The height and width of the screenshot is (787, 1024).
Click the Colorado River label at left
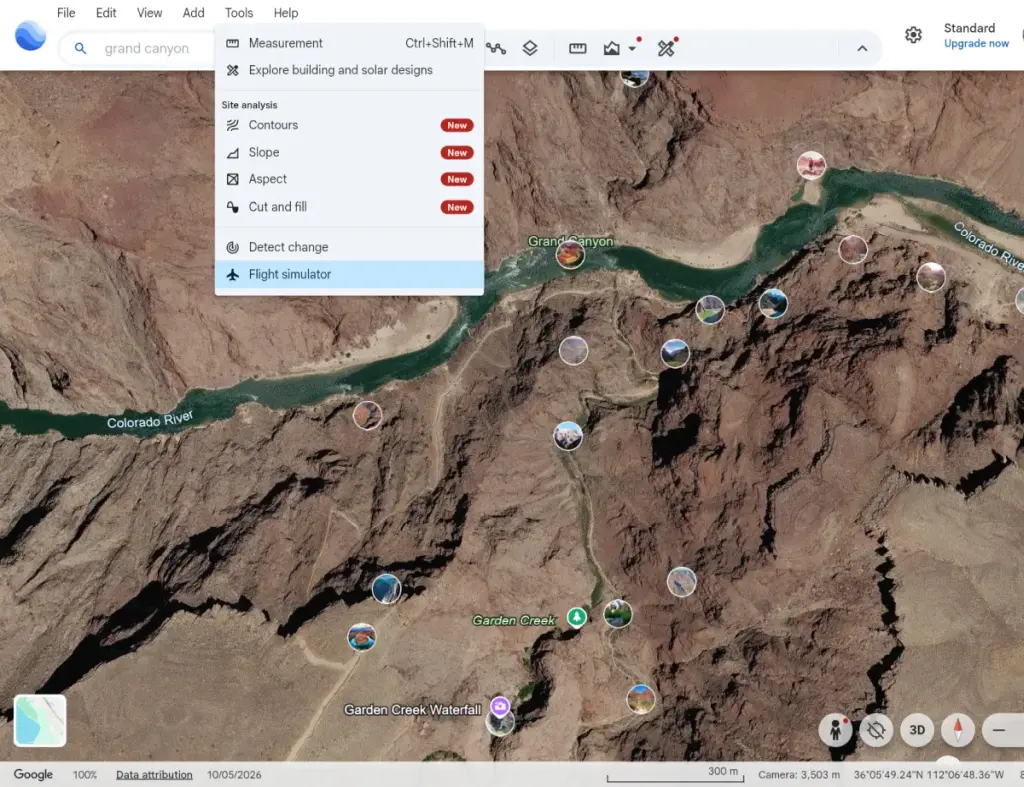[x=150, y=420]
